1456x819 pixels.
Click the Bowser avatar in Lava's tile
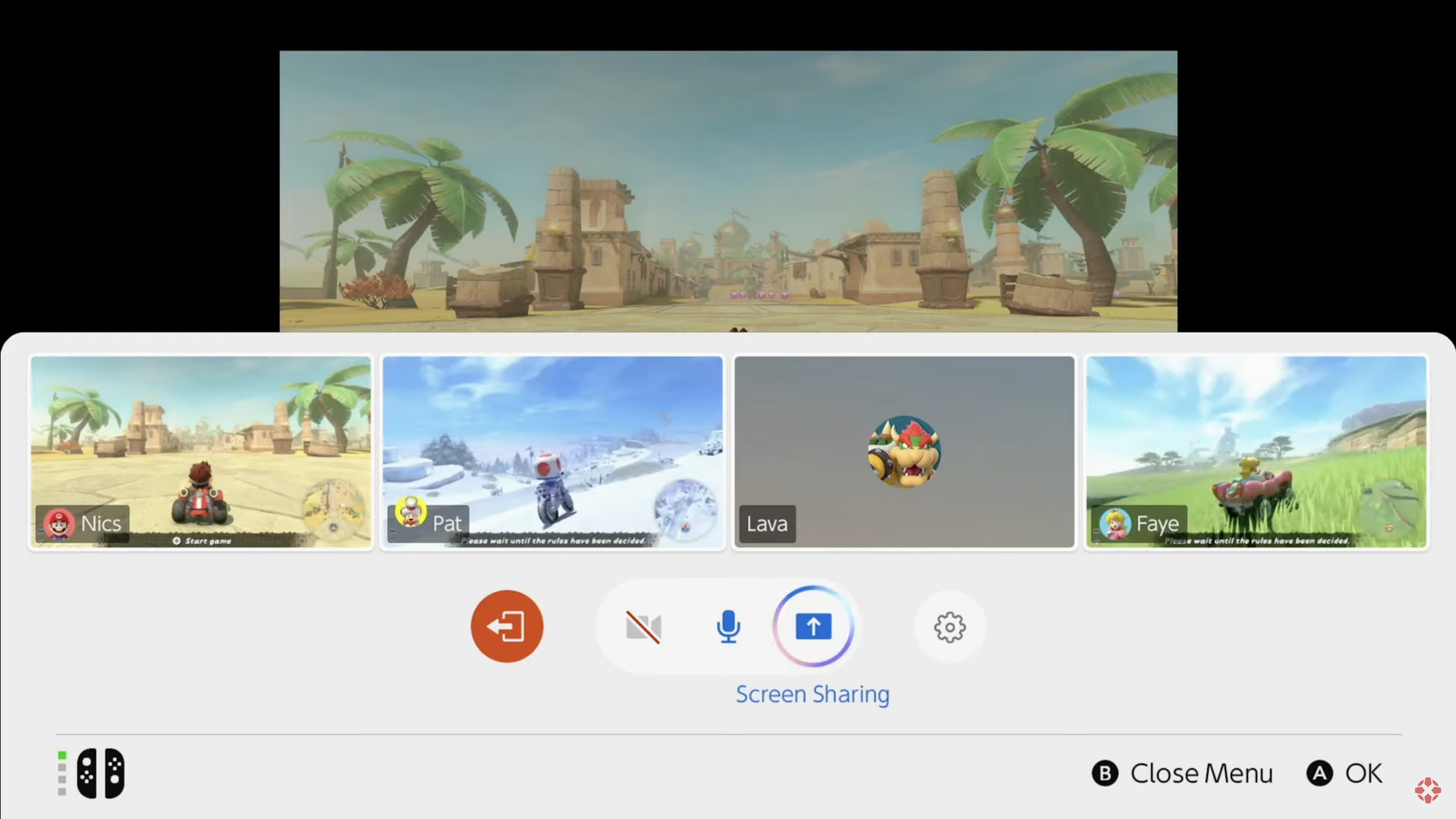coord(904,452)
